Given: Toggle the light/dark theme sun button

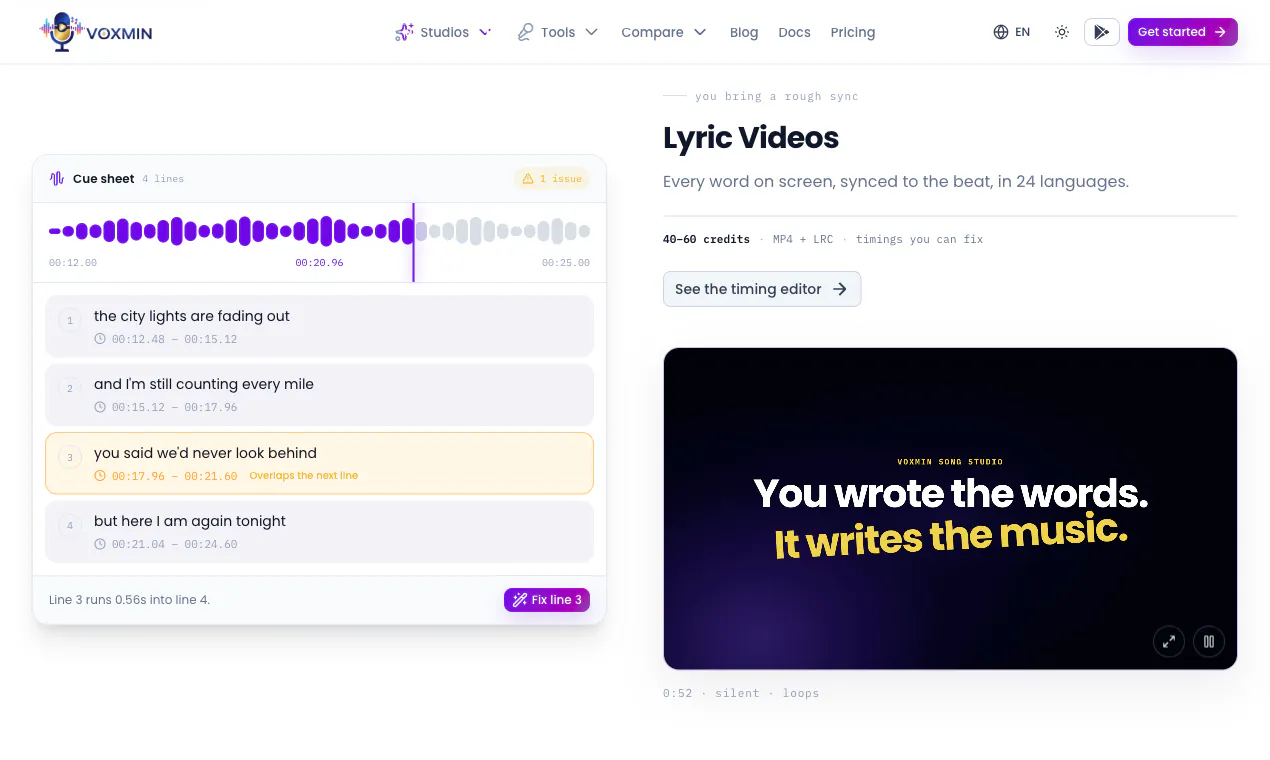Looking at the screenshot, I should [x=1062, y=32].
